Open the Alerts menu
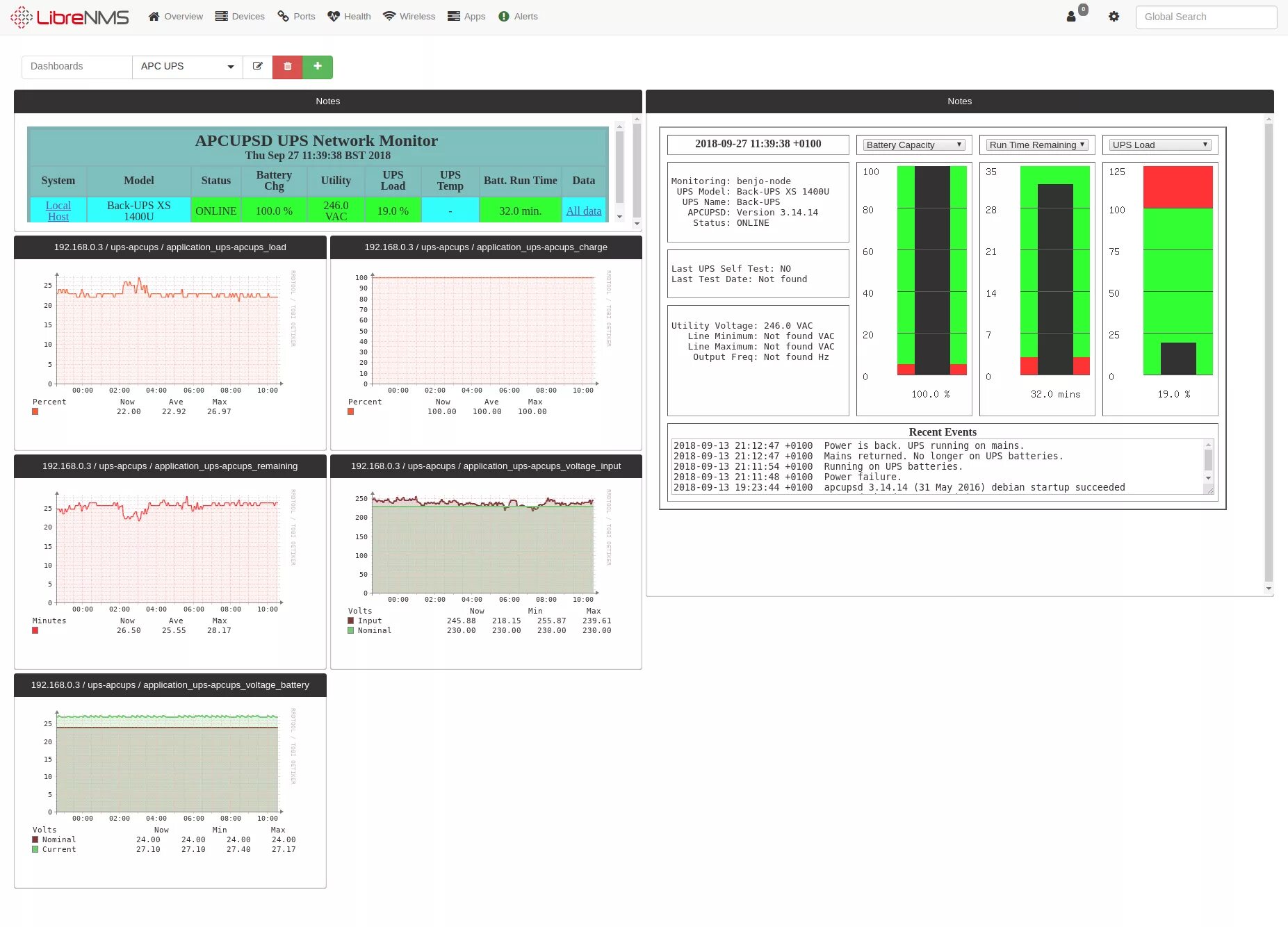 (x=518, y=17)
